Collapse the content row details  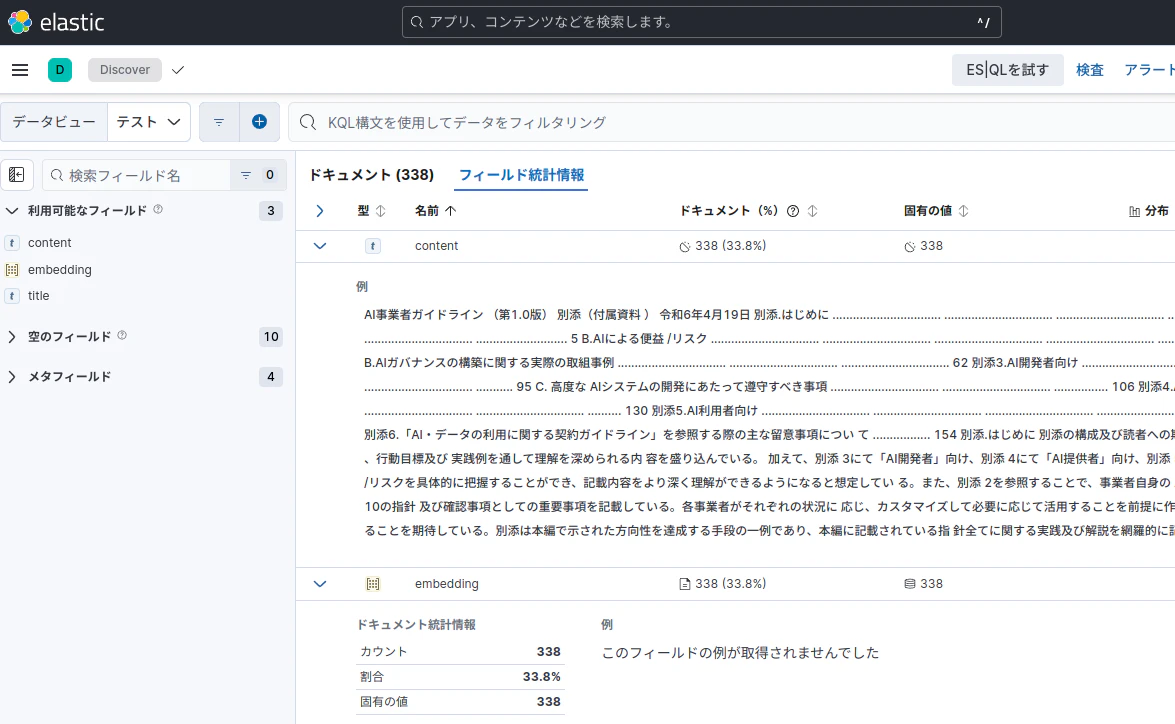(320, 246)
